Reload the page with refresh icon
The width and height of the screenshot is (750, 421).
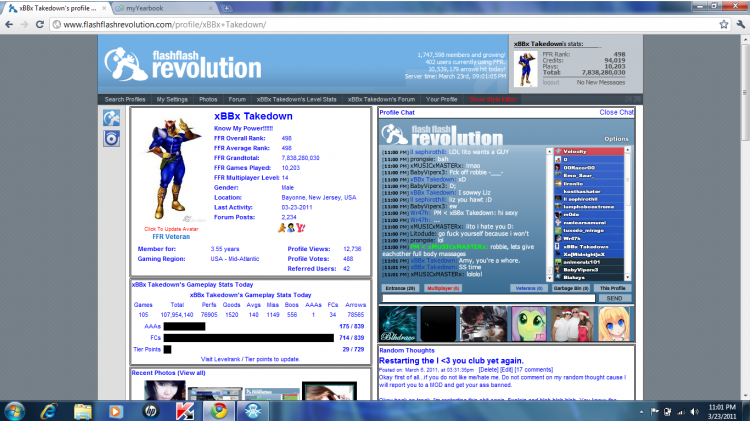[x=40, y=24]
